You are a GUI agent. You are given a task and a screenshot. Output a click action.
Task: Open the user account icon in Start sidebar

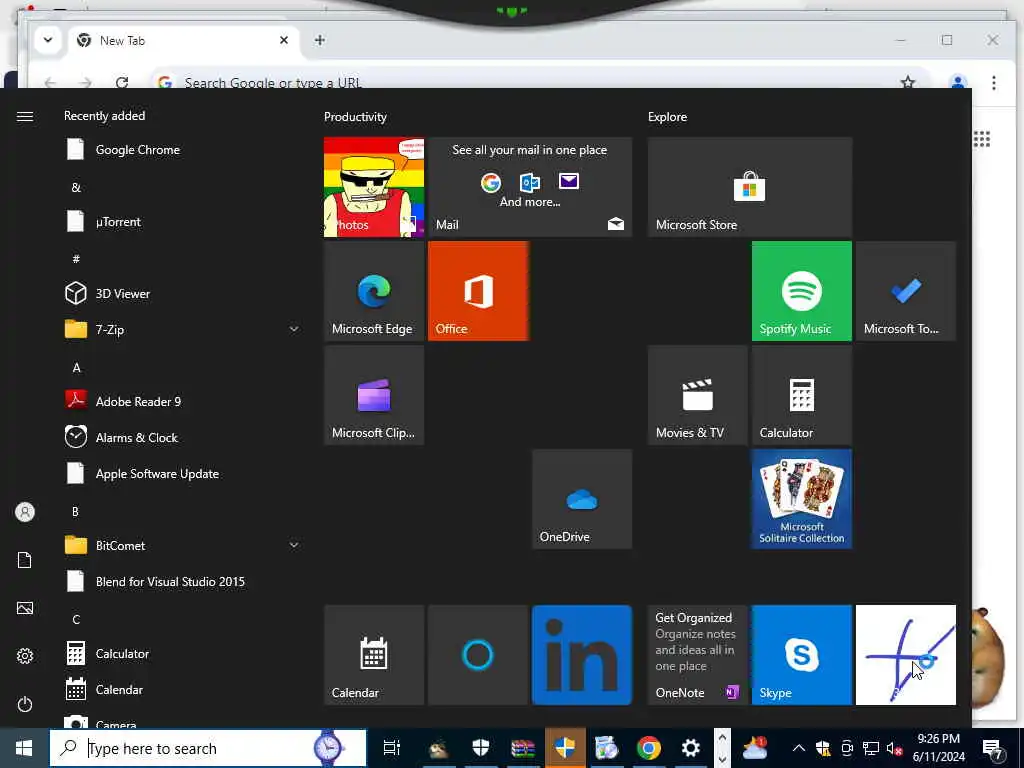point(25,512)
